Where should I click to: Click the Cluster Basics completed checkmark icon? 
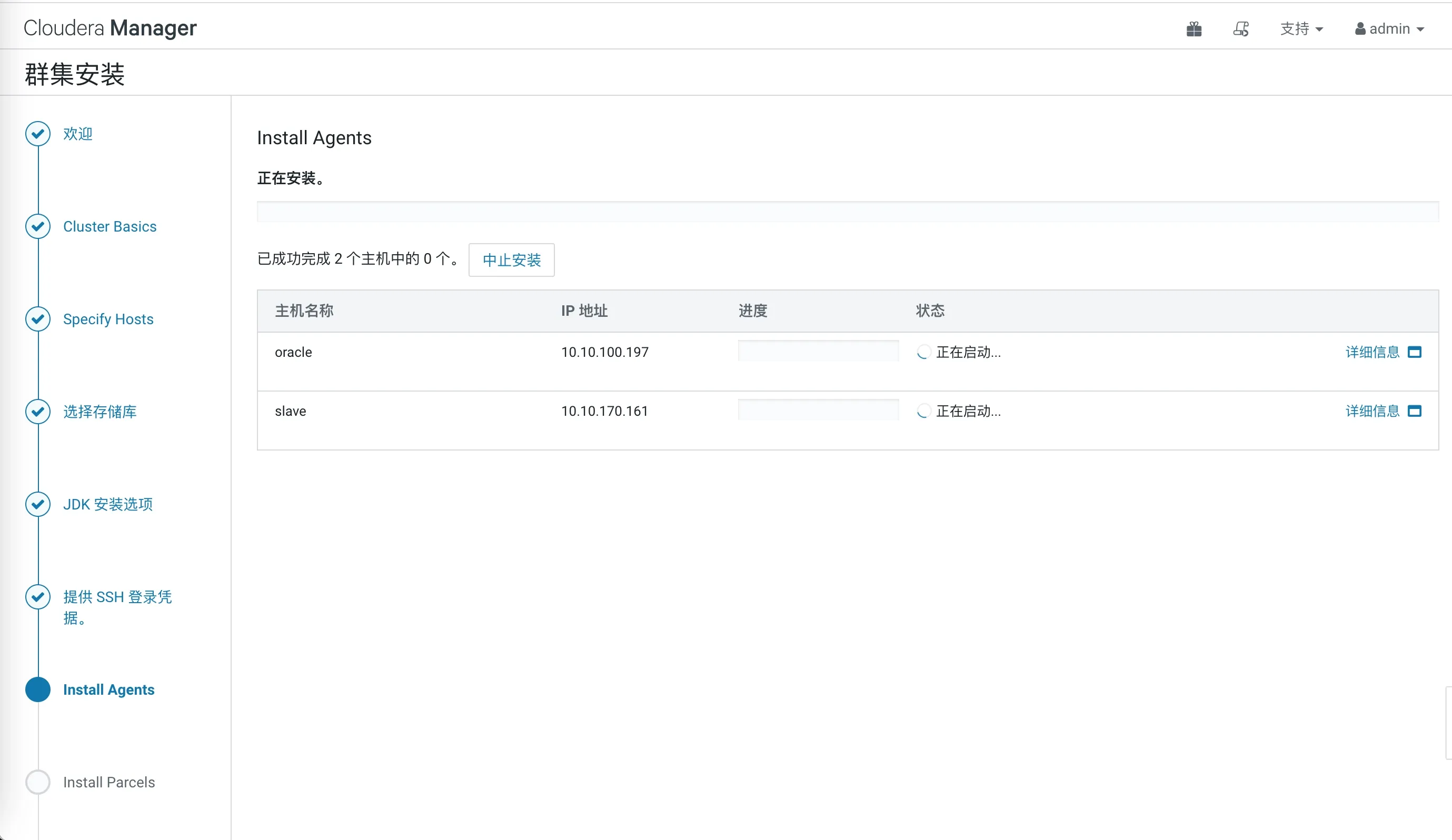point(37,226)
